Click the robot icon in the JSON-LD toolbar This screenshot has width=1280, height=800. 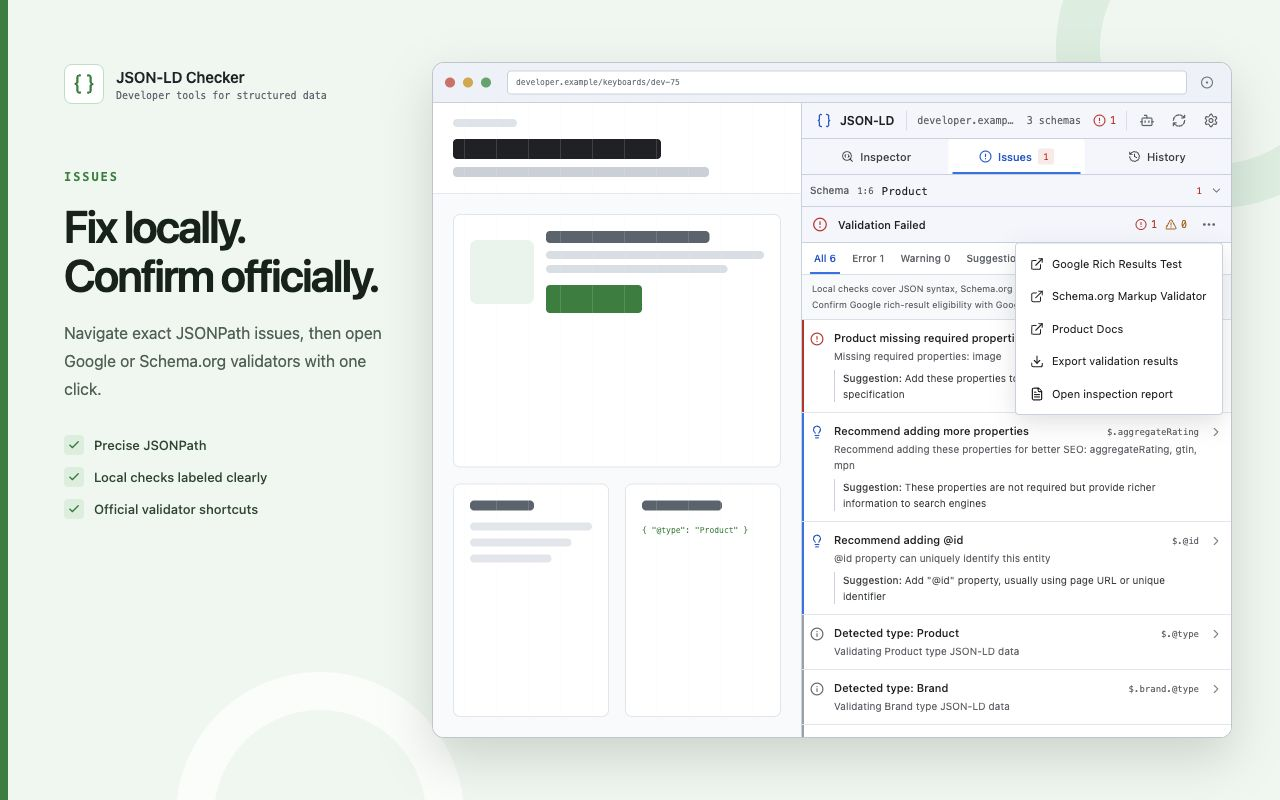1147,120
